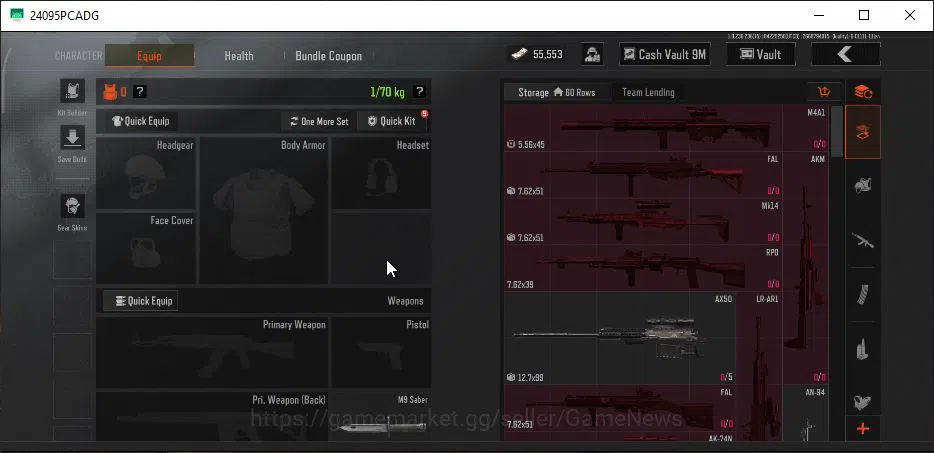Viewport: 934px width, 453px height.
Task: Click the back arrow button
Action: click(x=845, y=55)
